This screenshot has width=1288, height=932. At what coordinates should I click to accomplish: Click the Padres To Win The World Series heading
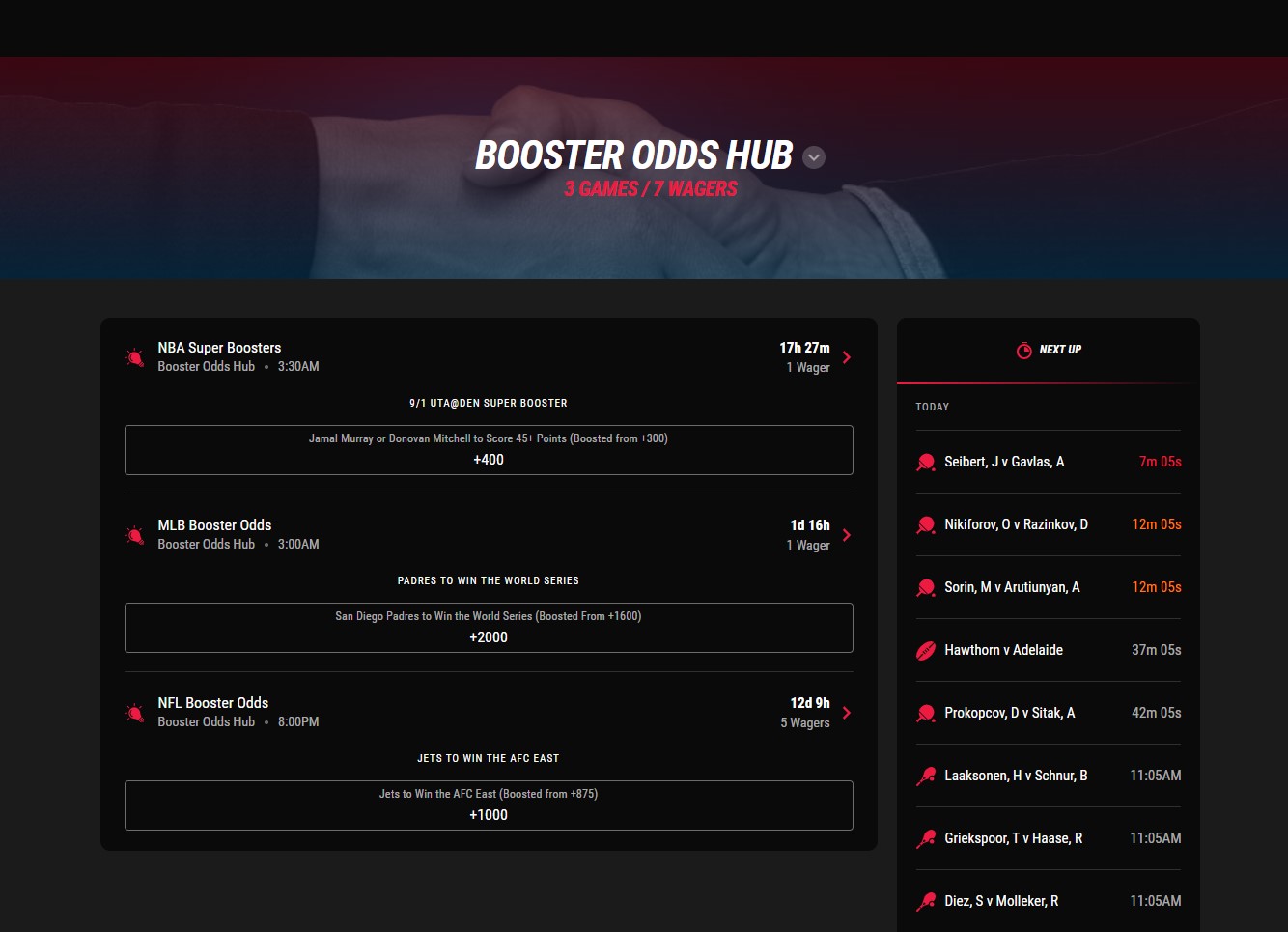tap(489, 580)
